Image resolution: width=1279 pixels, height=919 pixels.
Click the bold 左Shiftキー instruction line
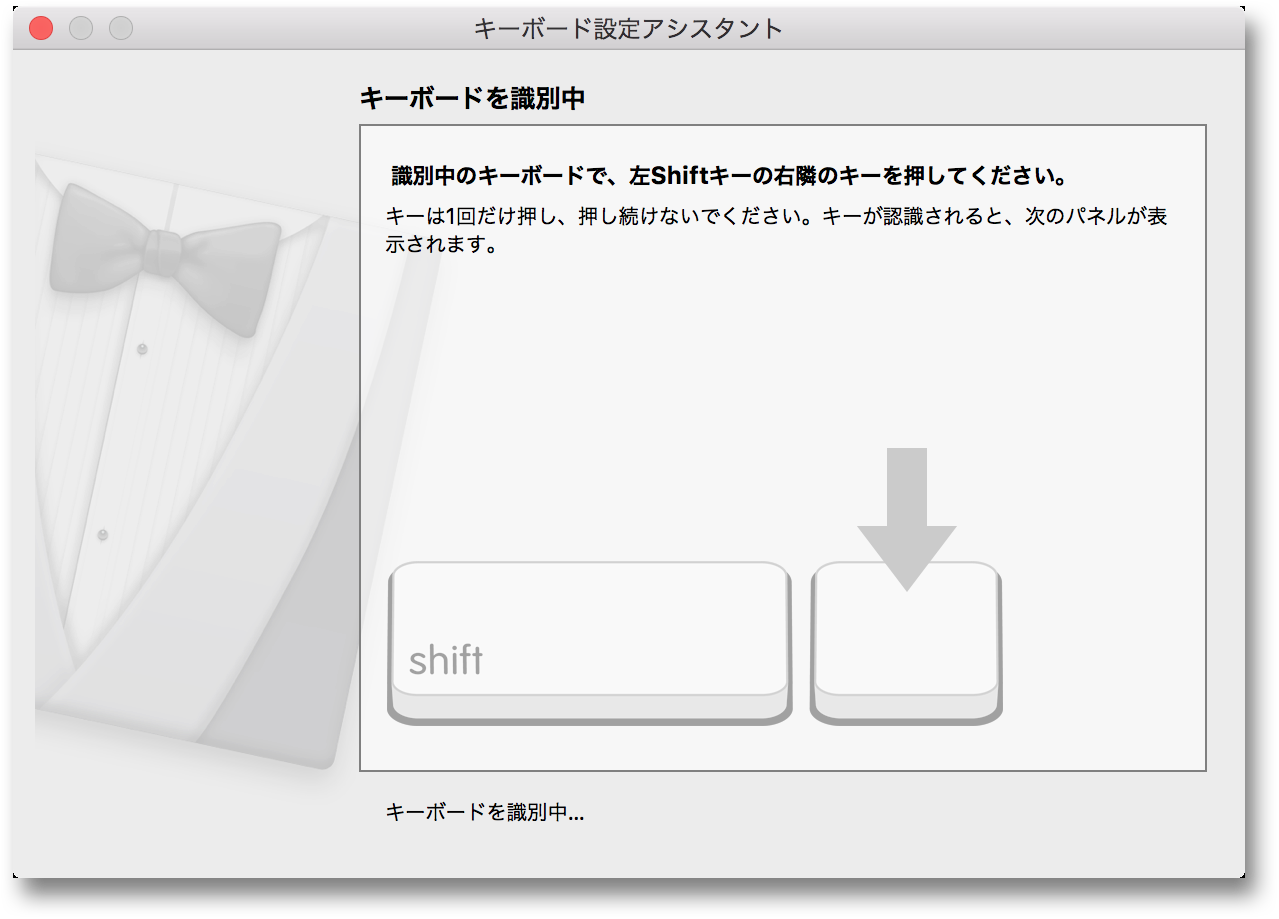[729, 177]
